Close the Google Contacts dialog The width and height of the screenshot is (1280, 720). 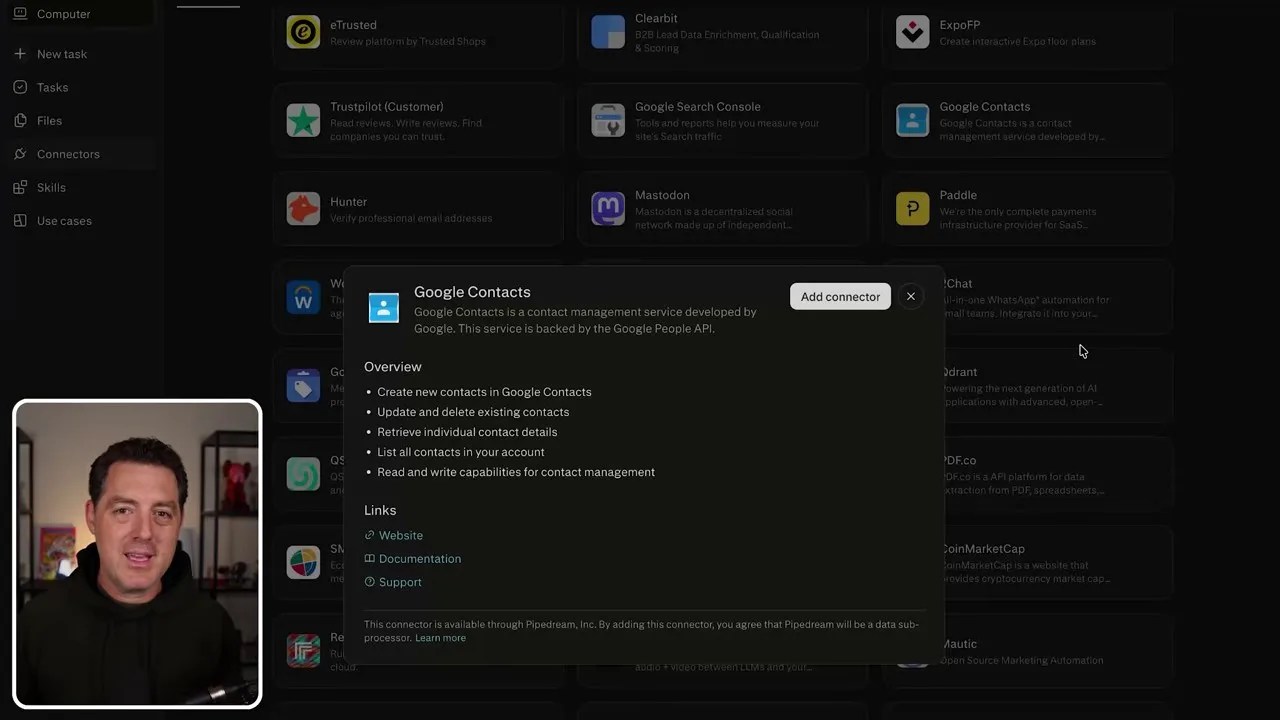910,296
